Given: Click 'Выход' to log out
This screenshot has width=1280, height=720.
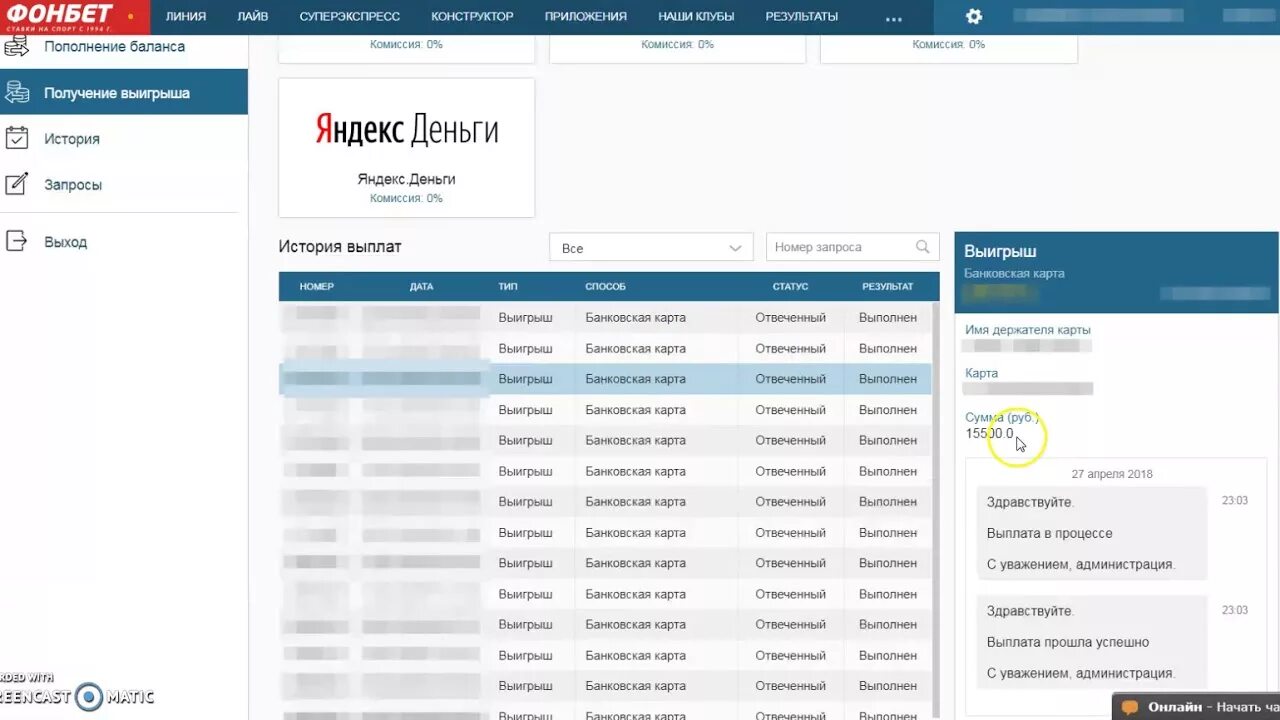Looking at the screenshot, I should 65,242.
